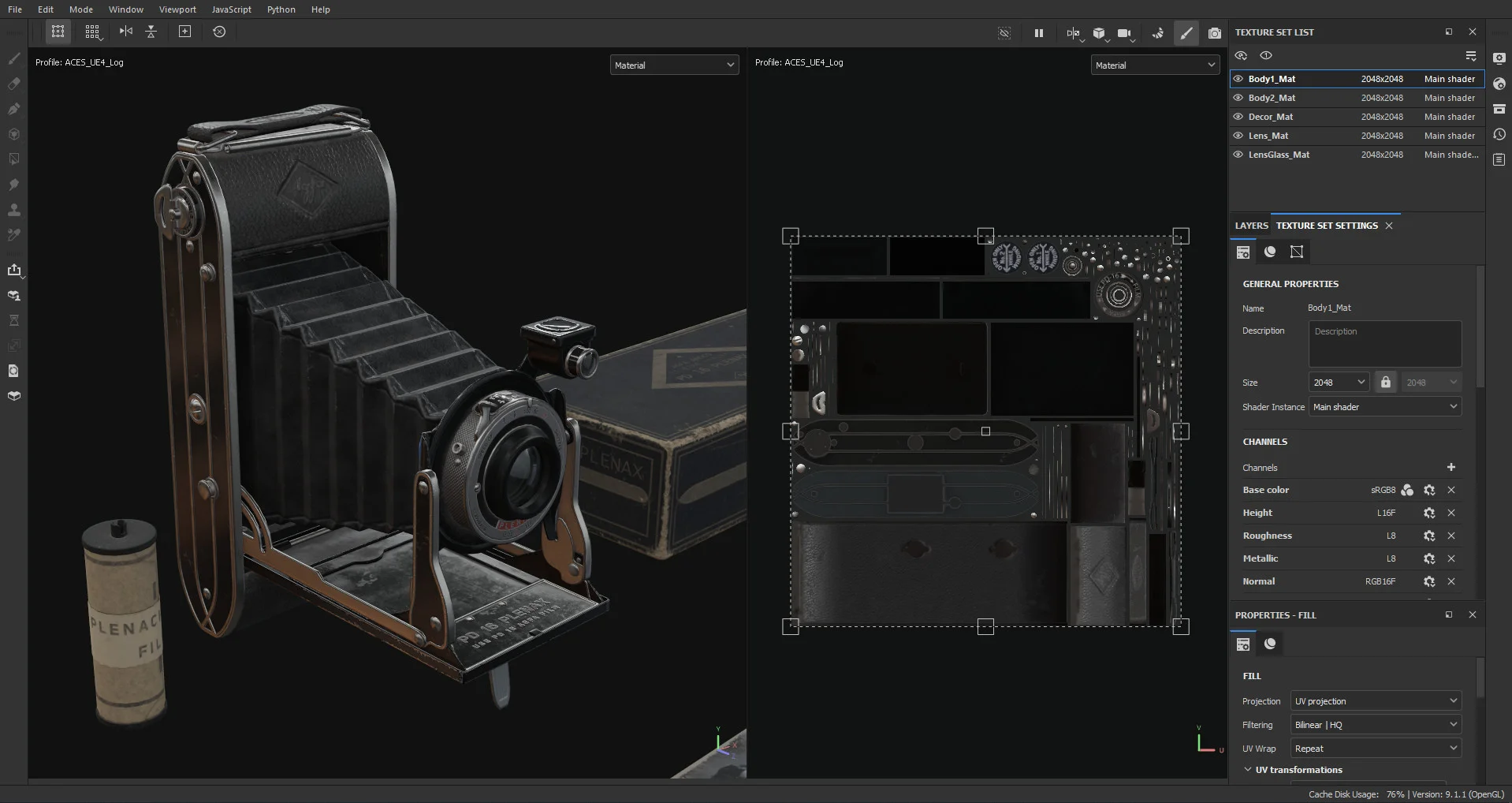Toggle symmetry icon in top toolbar

tap(126, 32)
